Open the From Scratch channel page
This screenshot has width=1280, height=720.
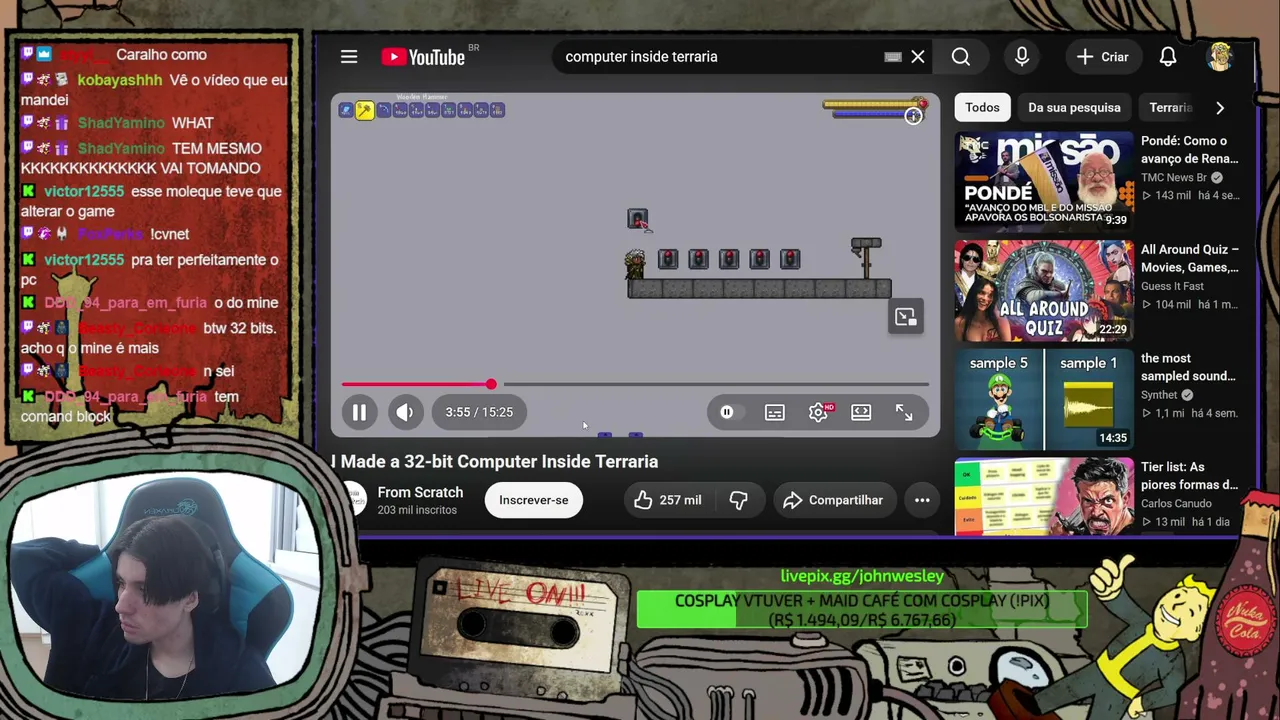point(420,492)
